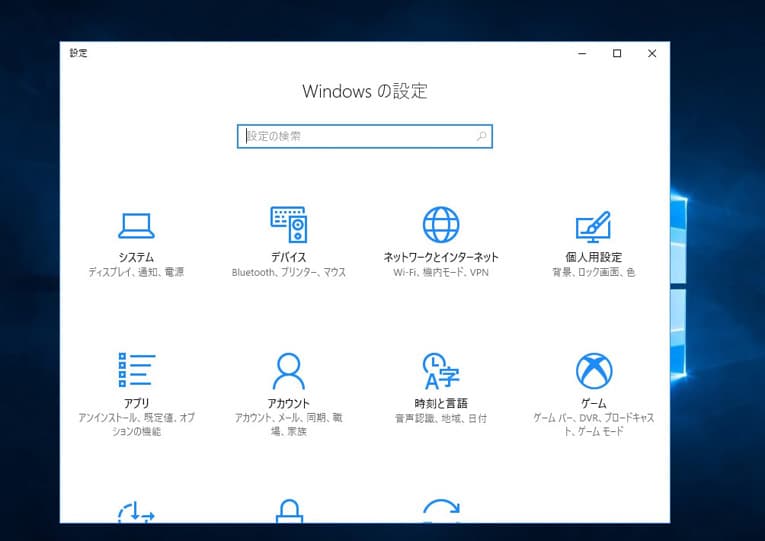Viewport: 765px width, 541px height.
Task: Click the magnifier icon in search box
Action: tap(481, 136)
